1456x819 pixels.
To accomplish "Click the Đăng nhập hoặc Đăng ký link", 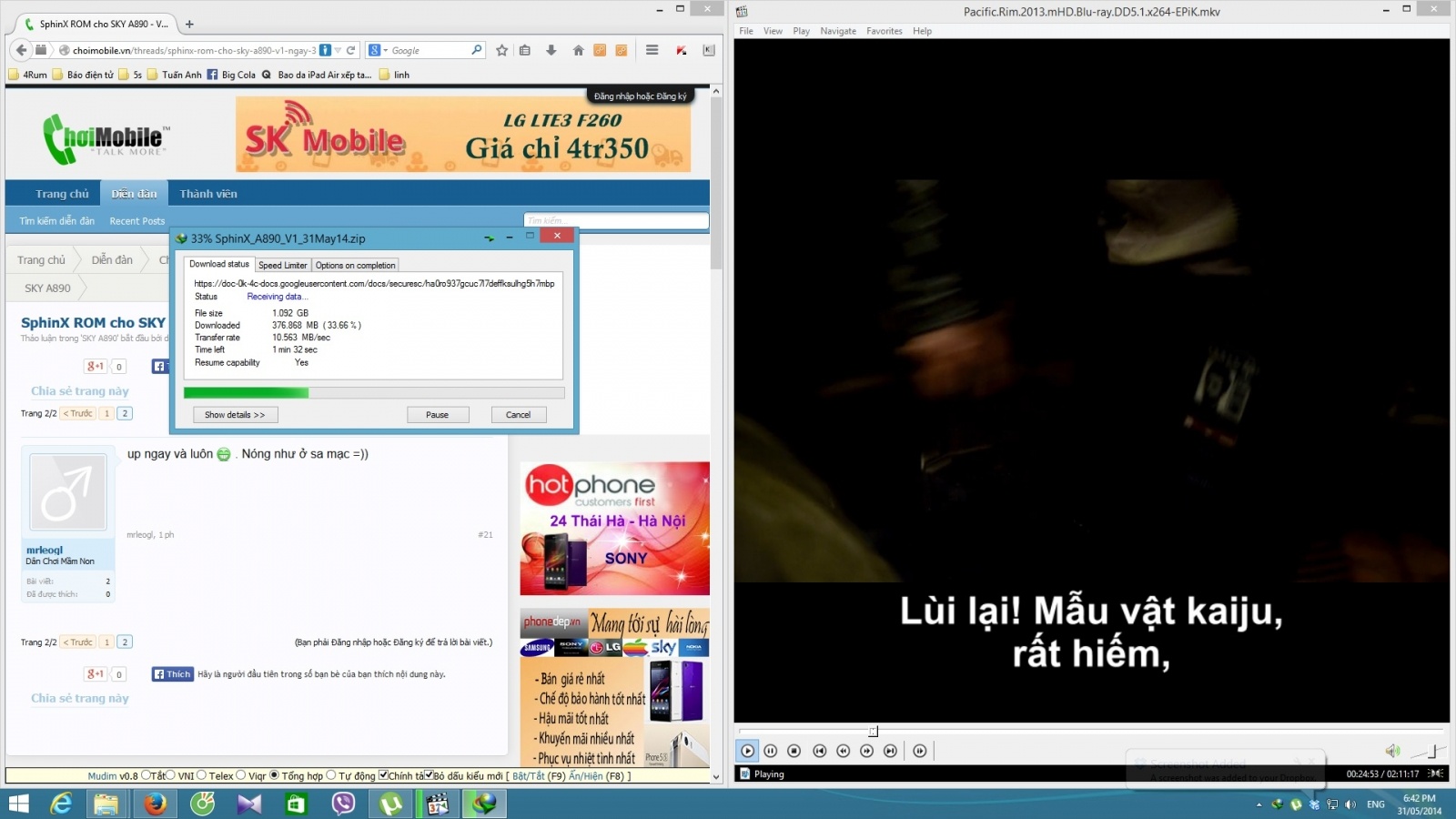I will pyautogui.click(x=641, y=96).
